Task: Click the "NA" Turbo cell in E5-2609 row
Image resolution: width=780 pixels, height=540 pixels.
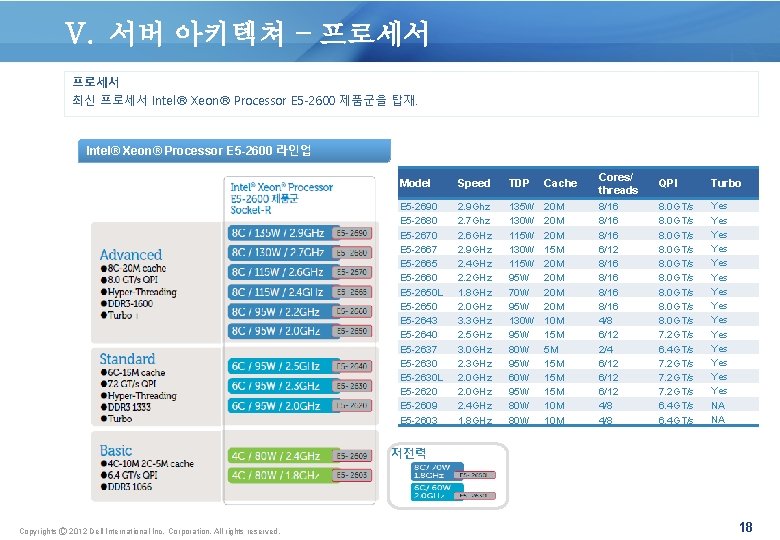Action: (718, 406)
